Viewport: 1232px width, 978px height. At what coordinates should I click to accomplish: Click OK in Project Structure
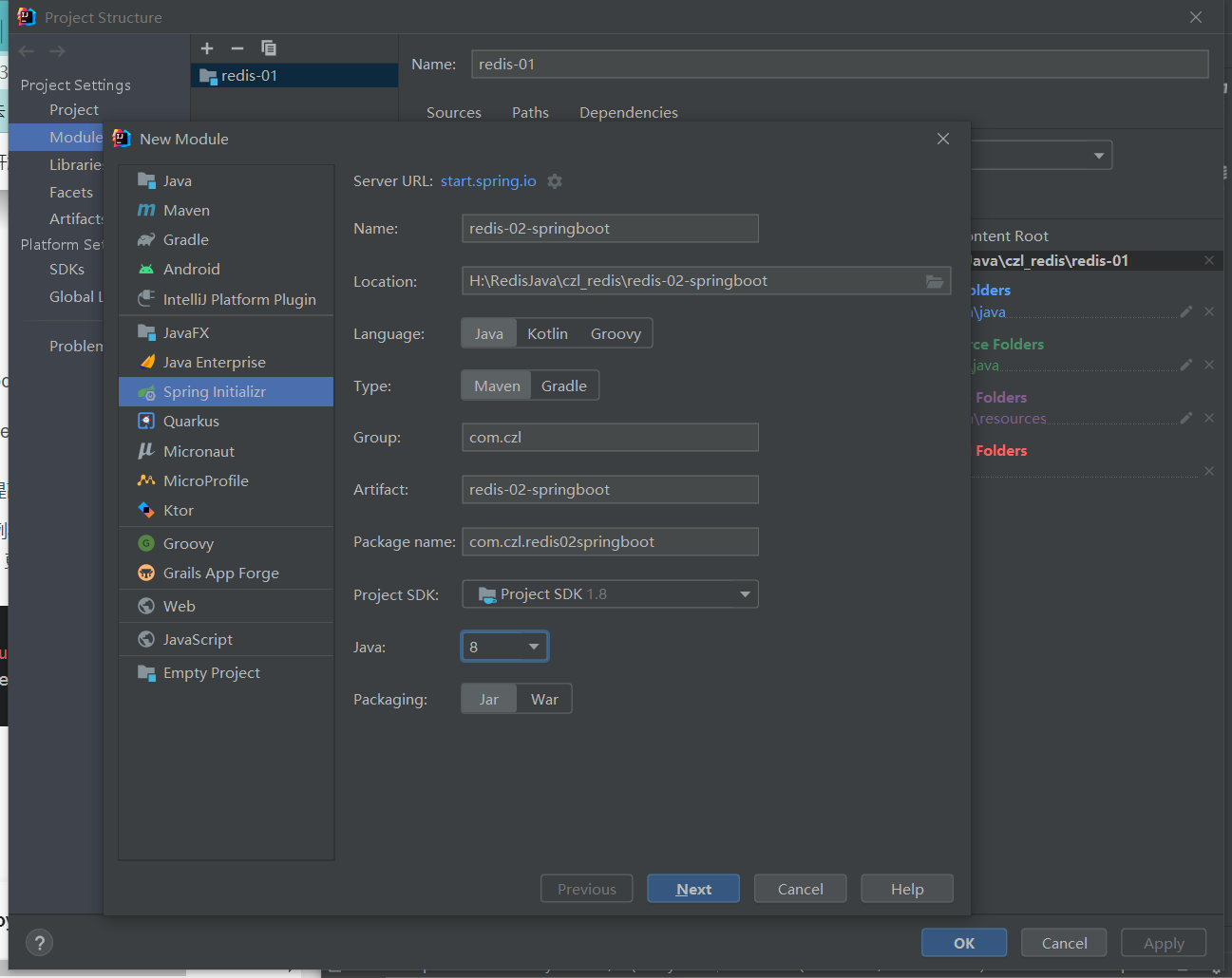pyautogui.click(x=964, y=943)
